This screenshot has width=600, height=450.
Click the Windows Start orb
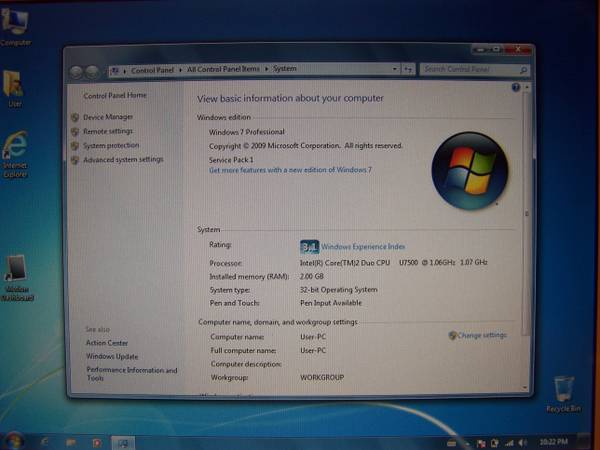[13, 441]
